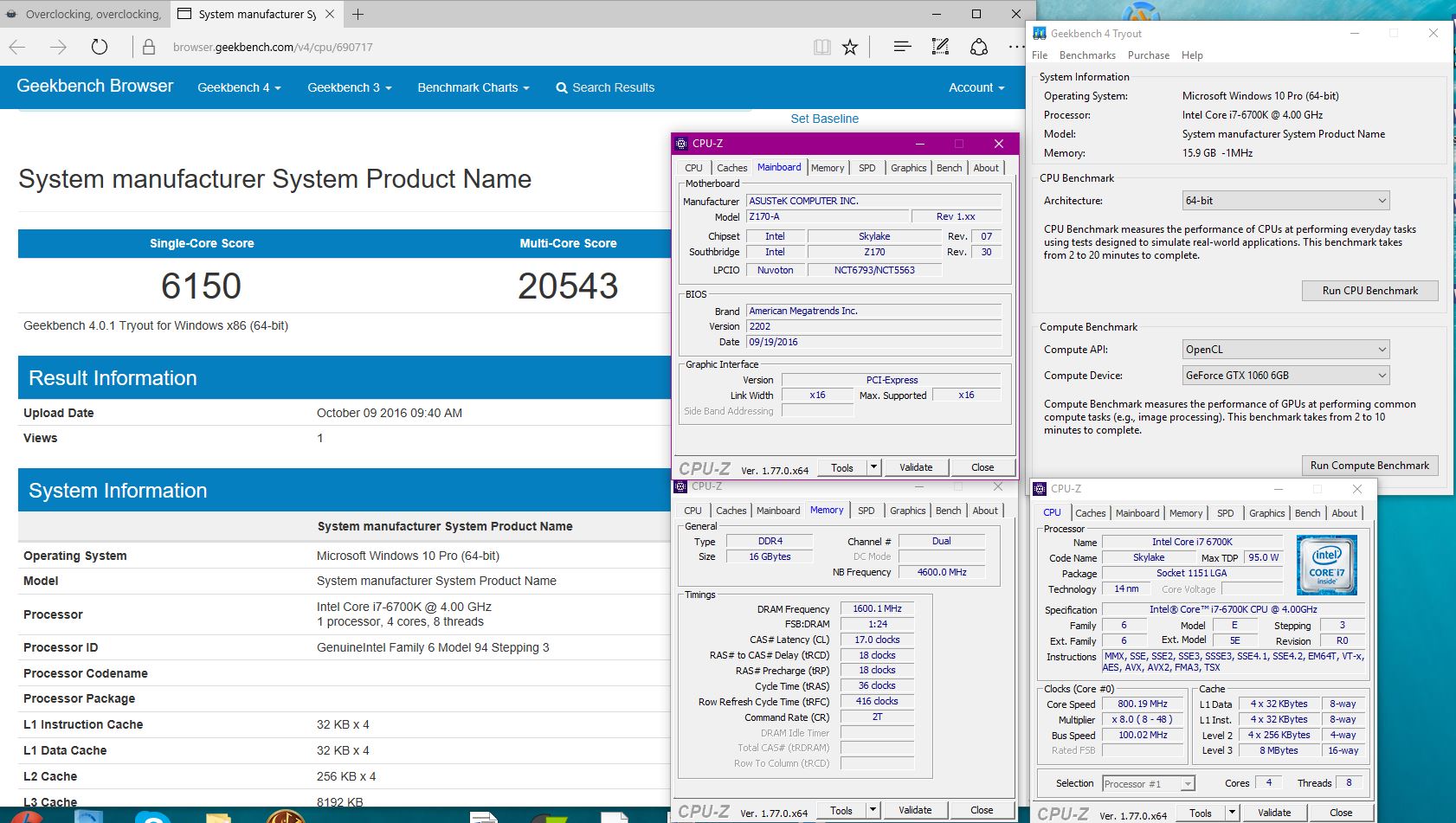The image size is (1456, 823).
Task: Open Bench tab in Memory CPU-Z window
Action: tap(948, 511)
